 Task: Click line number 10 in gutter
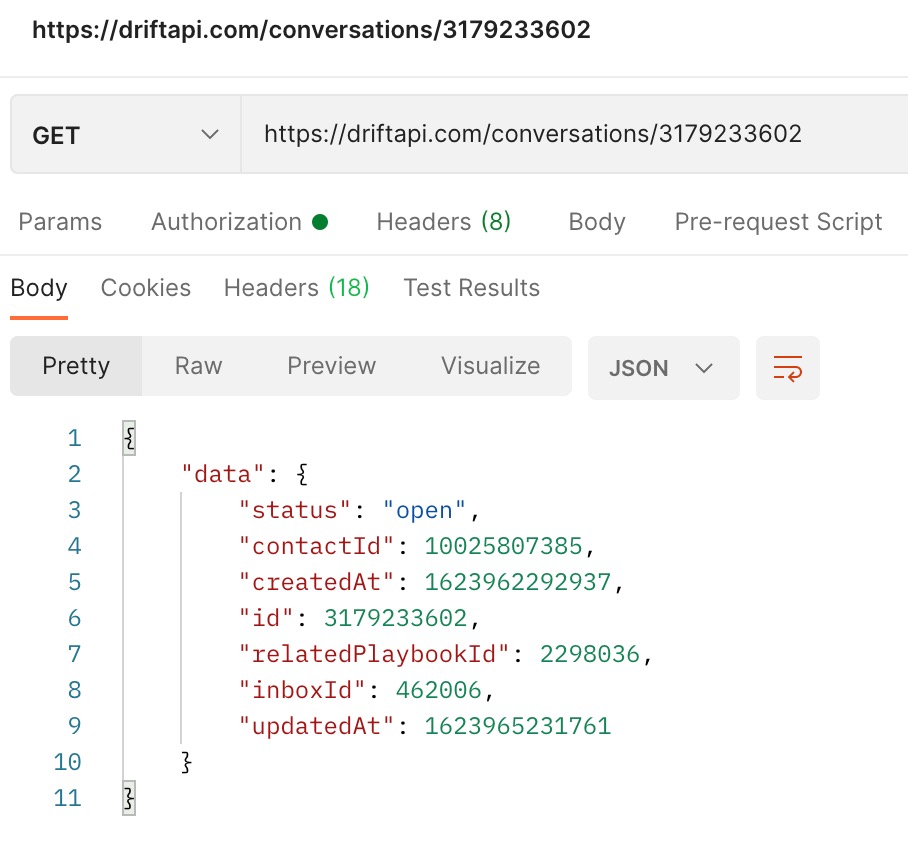67,762
